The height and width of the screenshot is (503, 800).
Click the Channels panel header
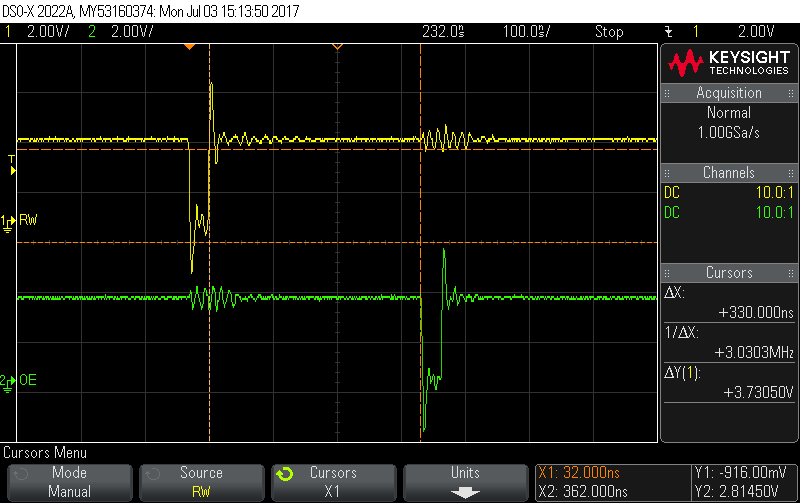(x=729, y=173)
